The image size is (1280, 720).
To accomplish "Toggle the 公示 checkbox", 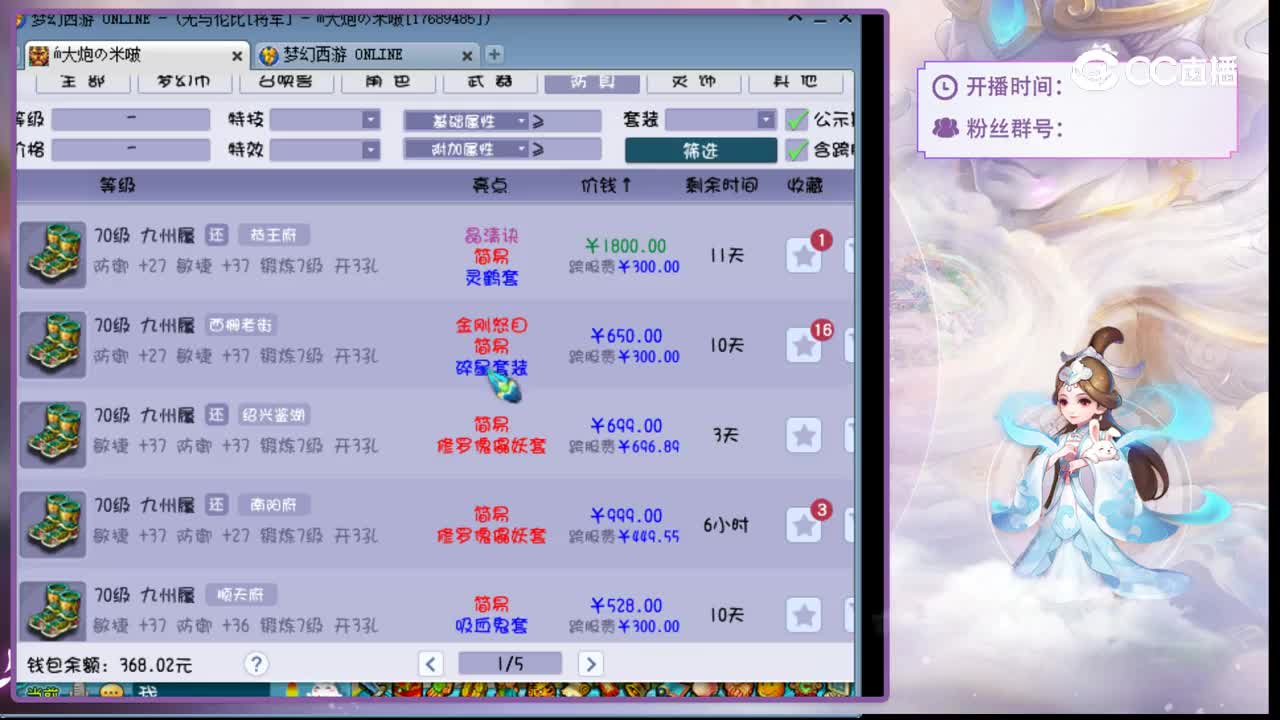I will tap(796, 120).
